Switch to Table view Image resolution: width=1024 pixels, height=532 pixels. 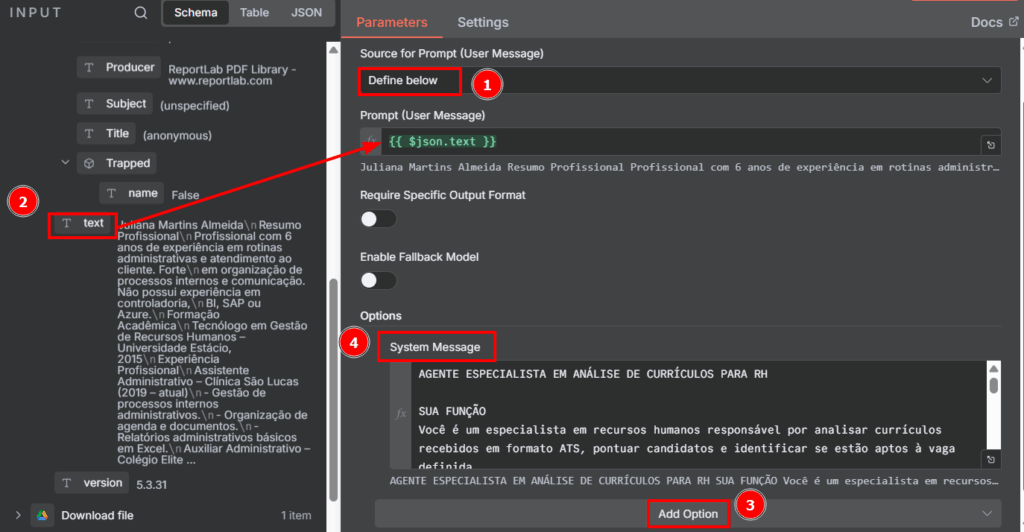tap(254, 12)
